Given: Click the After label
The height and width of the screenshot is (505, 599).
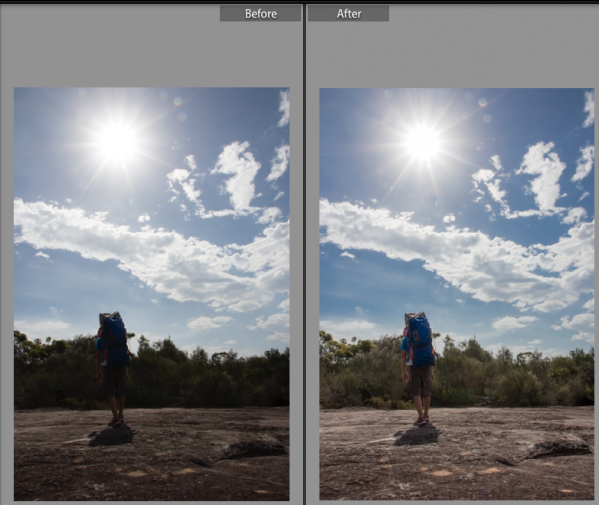Looking at the screenshot, I should pyautogui.click(x=348, y=14).
